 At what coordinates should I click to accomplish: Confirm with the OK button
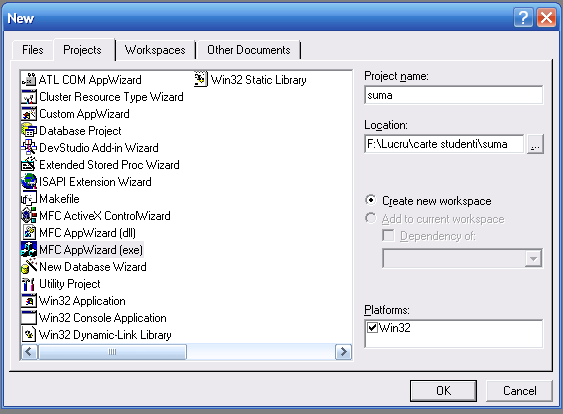pyautogui.click(x=443, y=391)
